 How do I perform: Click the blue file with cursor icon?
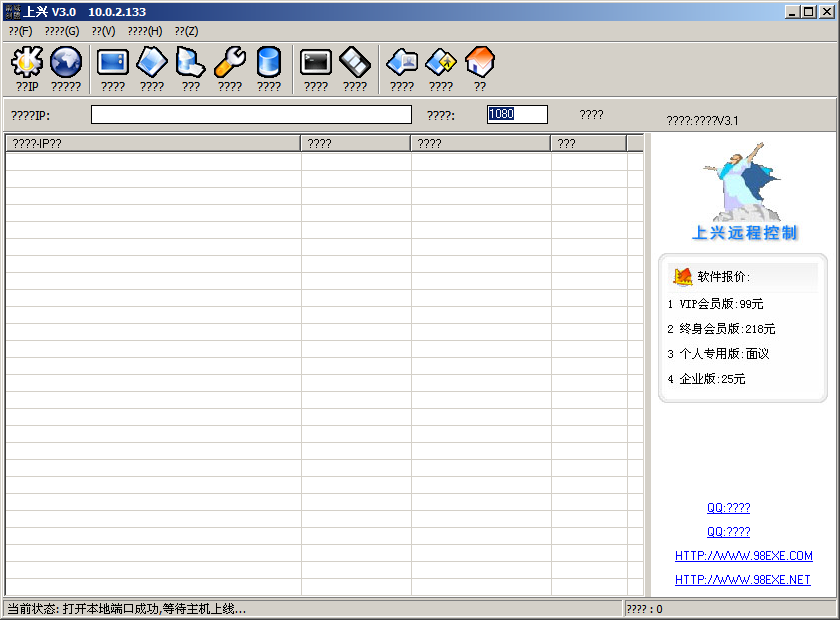[191, 63]
